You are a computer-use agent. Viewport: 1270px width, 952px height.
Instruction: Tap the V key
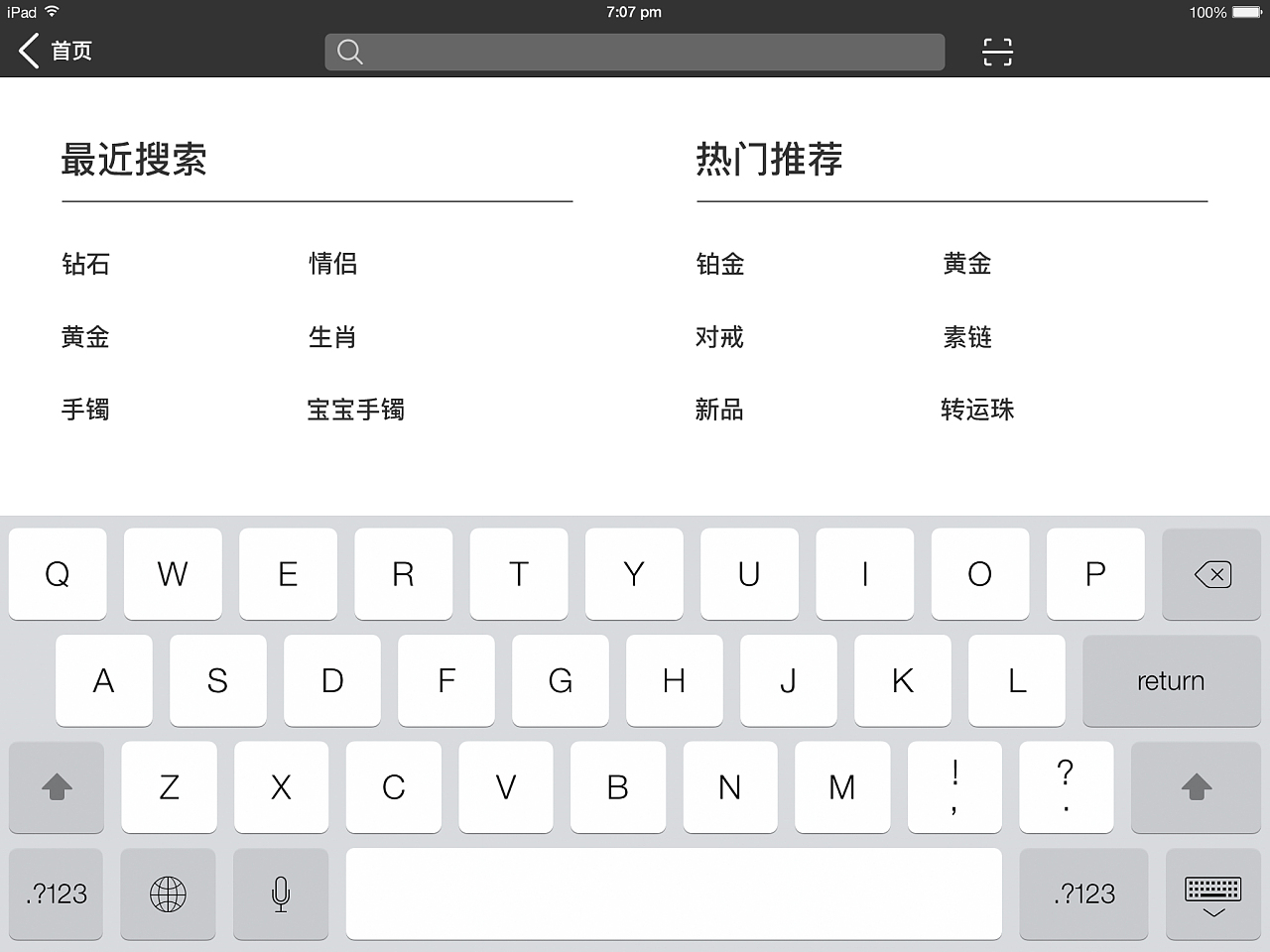pyautogui.click(x=505, y=787)
